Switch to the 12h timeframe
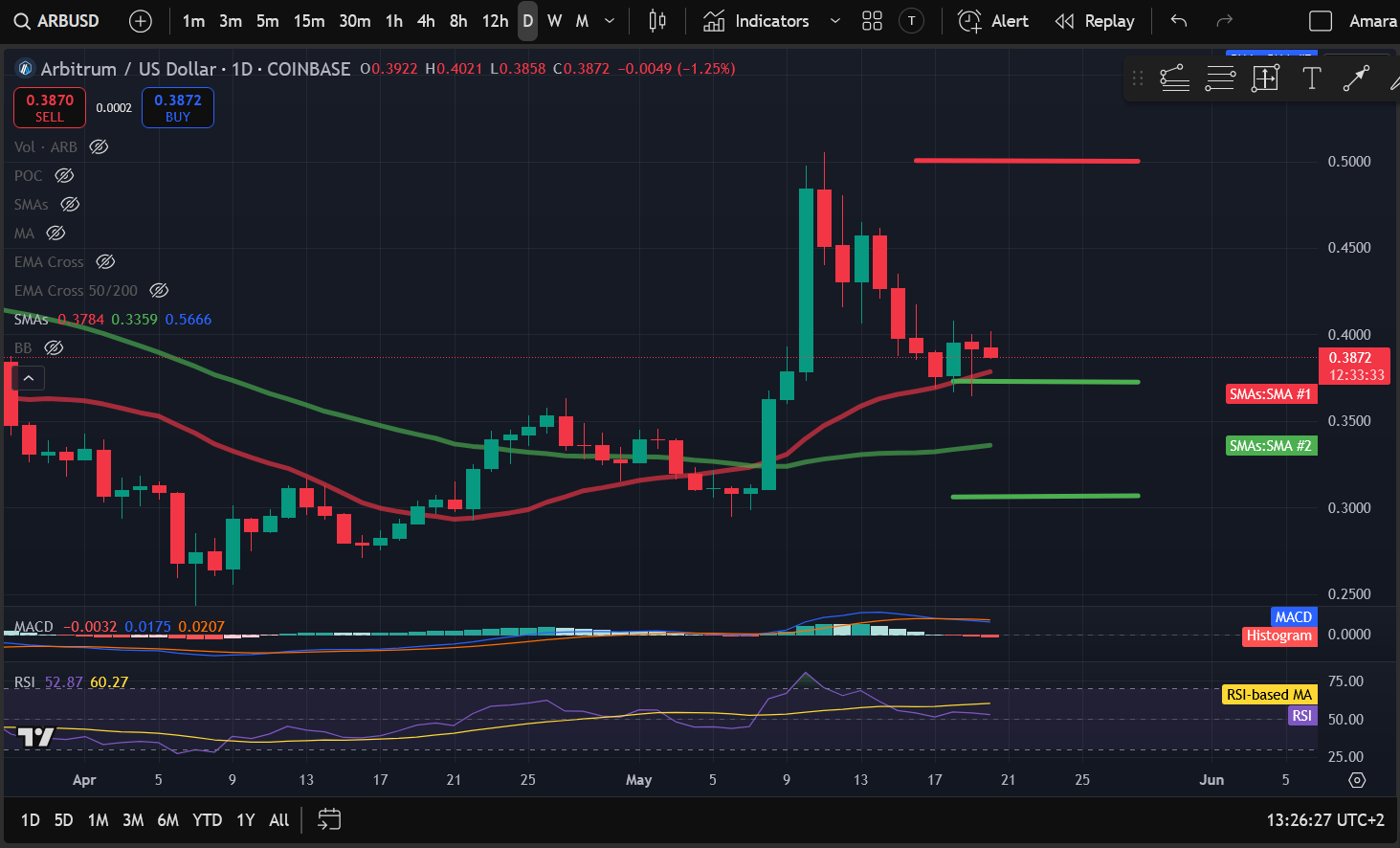 tap(495, 21)
